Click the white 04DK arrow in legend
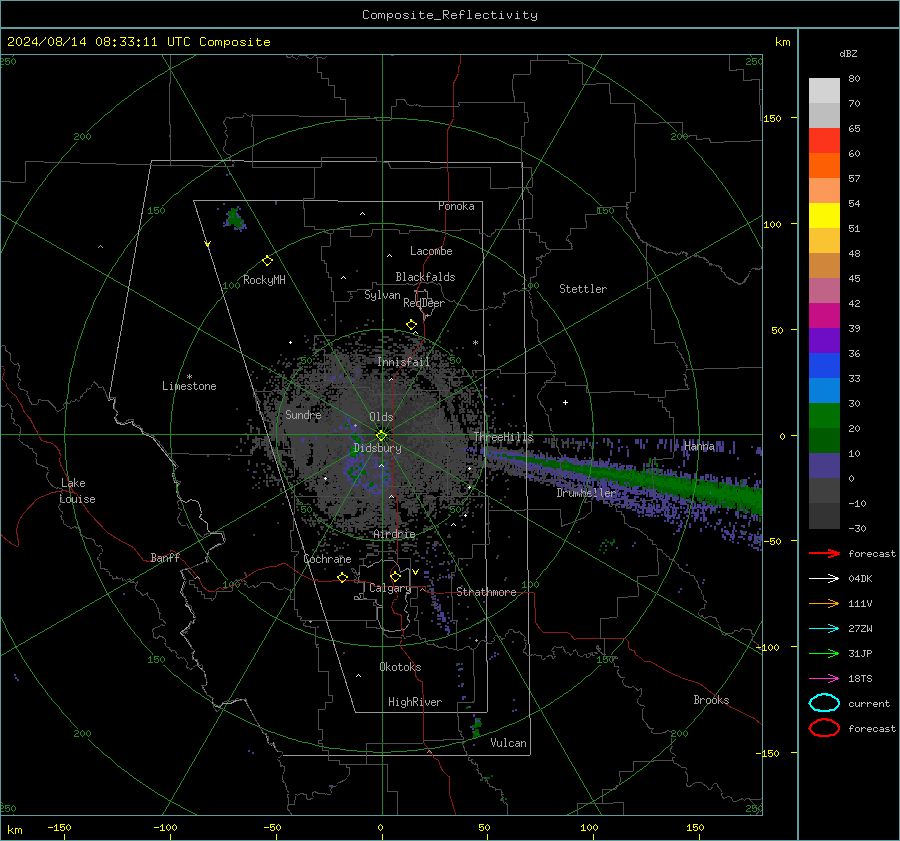The height and width of the screenshot is (841, 900). coord(824,579)
